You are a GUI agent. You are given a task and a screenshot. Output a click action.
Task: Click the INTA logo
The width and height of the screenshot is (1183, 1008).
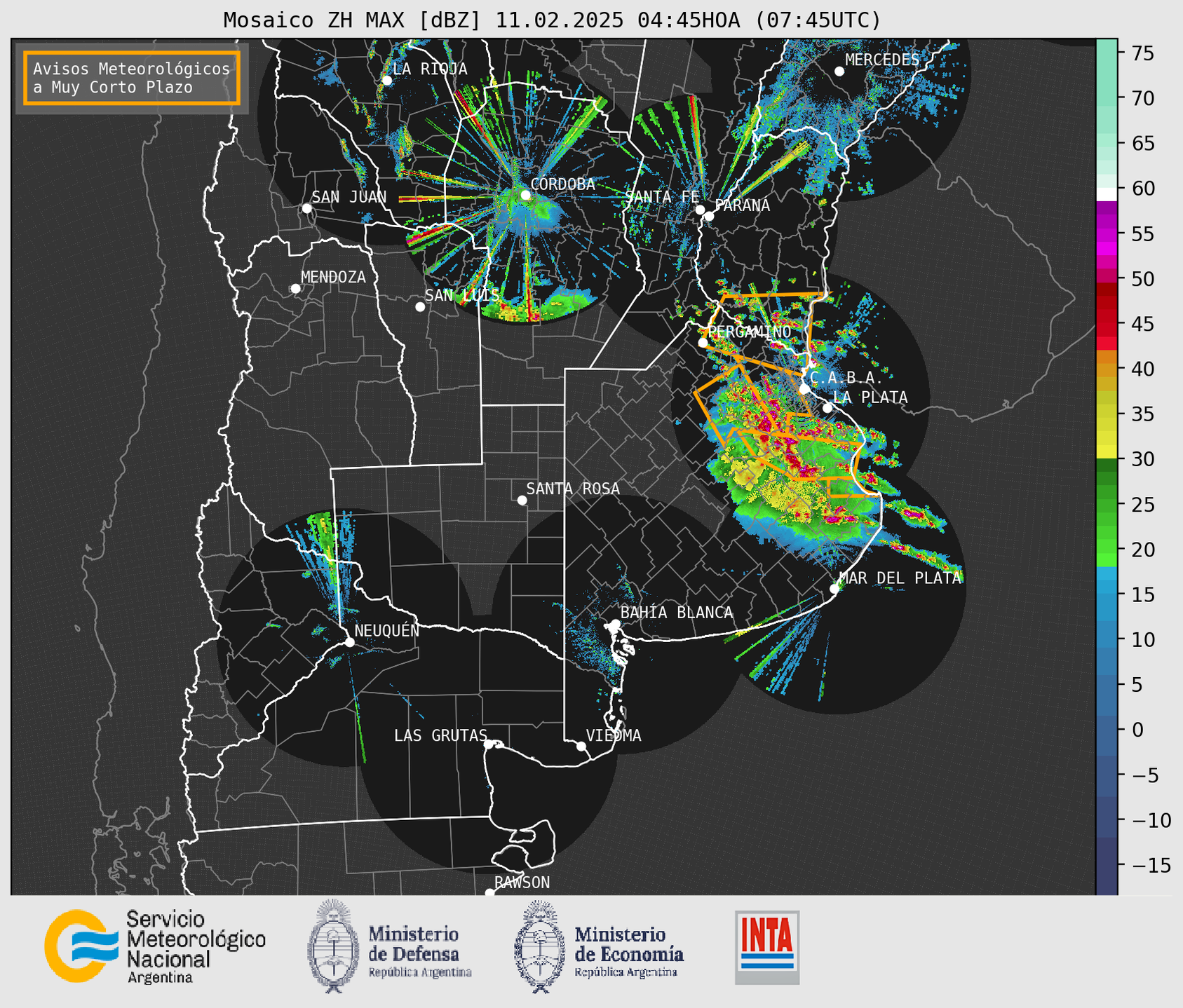pyautogui.click(x=767, y=947)
